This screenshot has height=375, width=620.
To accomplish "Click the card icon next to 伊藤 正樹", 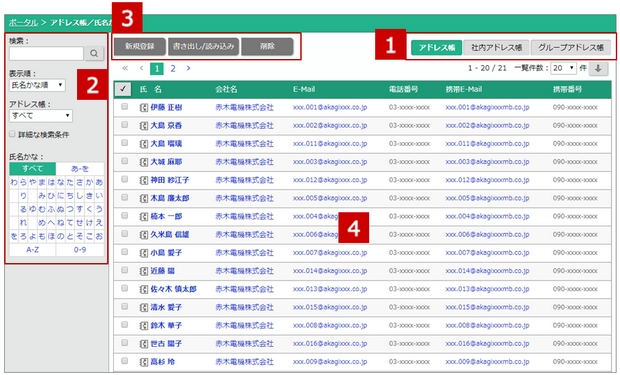I will (x=144, y=108).
